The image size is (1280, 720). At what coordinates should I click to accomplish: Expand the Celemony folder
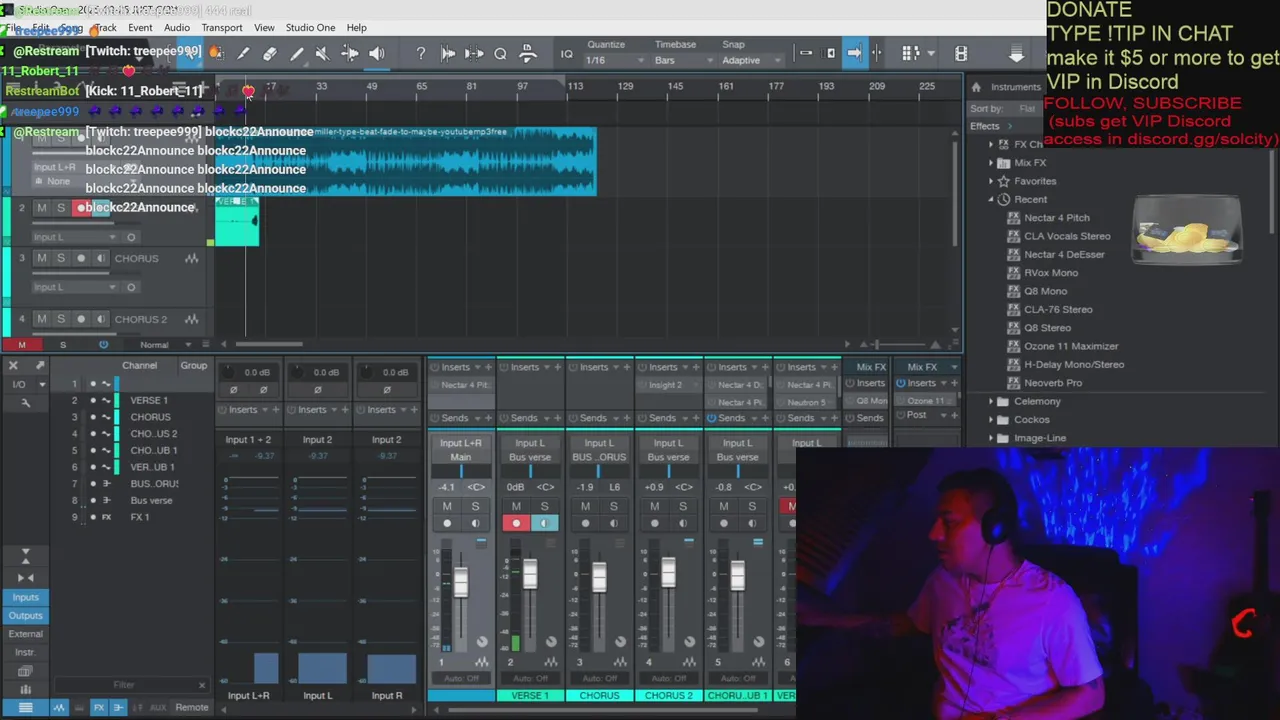point(991,401)
